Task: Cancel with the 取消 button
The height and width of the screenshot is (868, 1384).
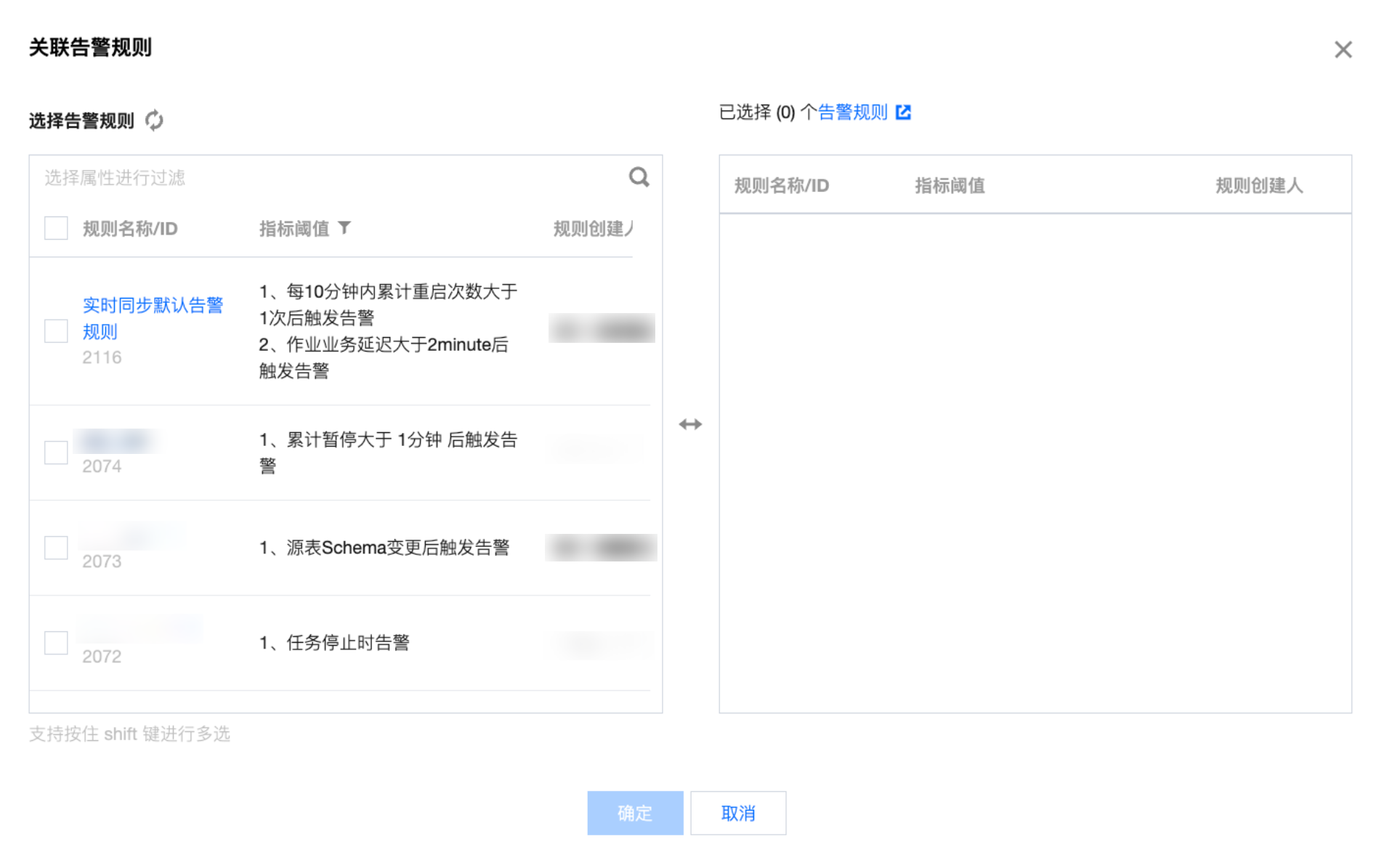Action: point(738,813)
